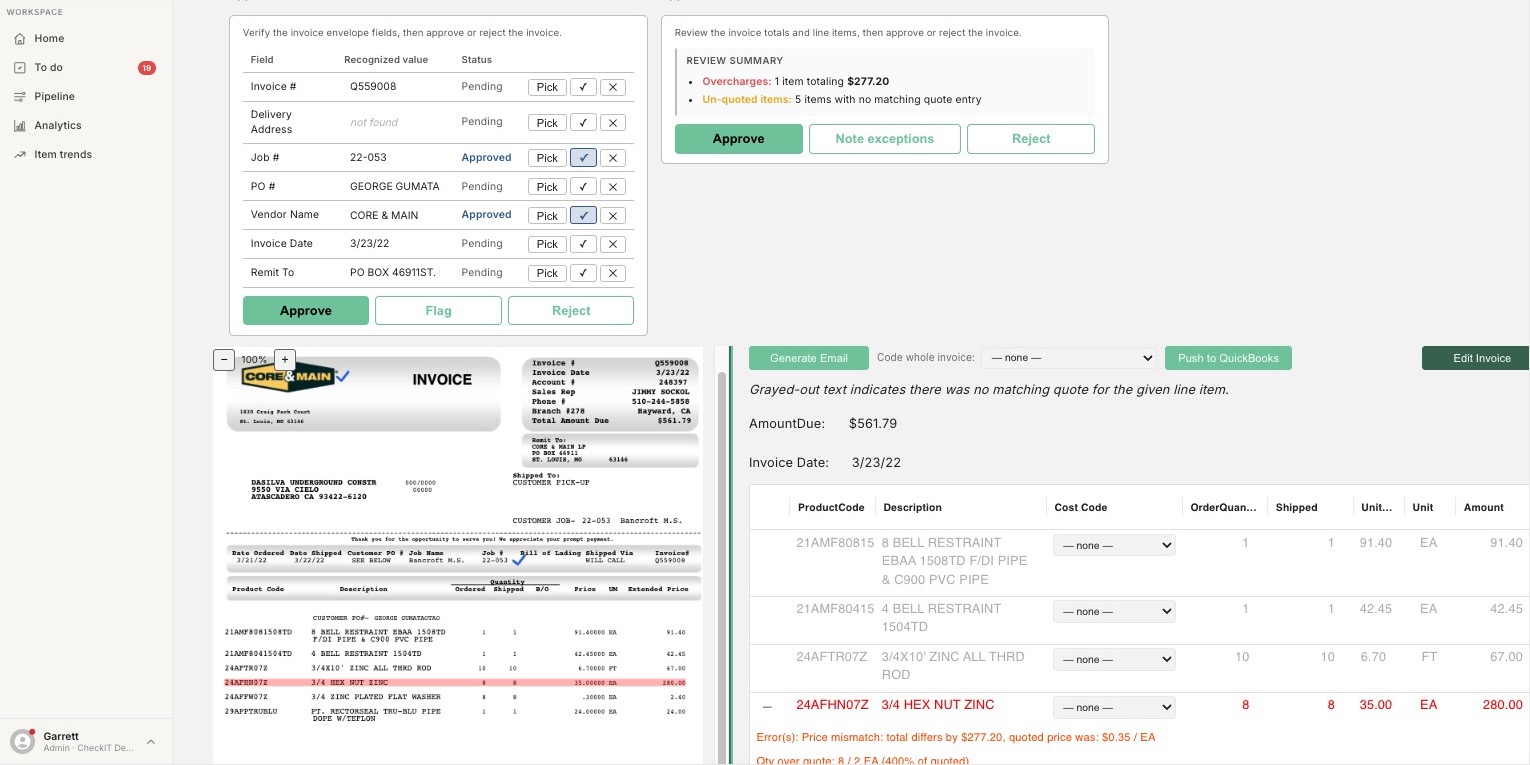Click Generate Email button

coord(809,358)
